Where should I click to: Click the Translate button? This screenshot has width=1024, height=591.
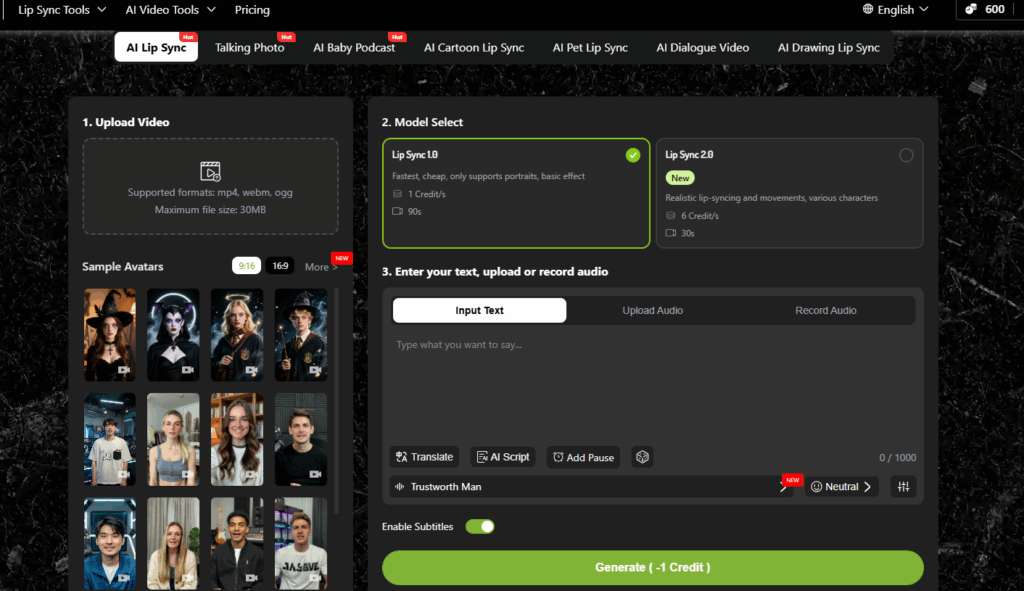pyautogui.click(x=424, y=457)
